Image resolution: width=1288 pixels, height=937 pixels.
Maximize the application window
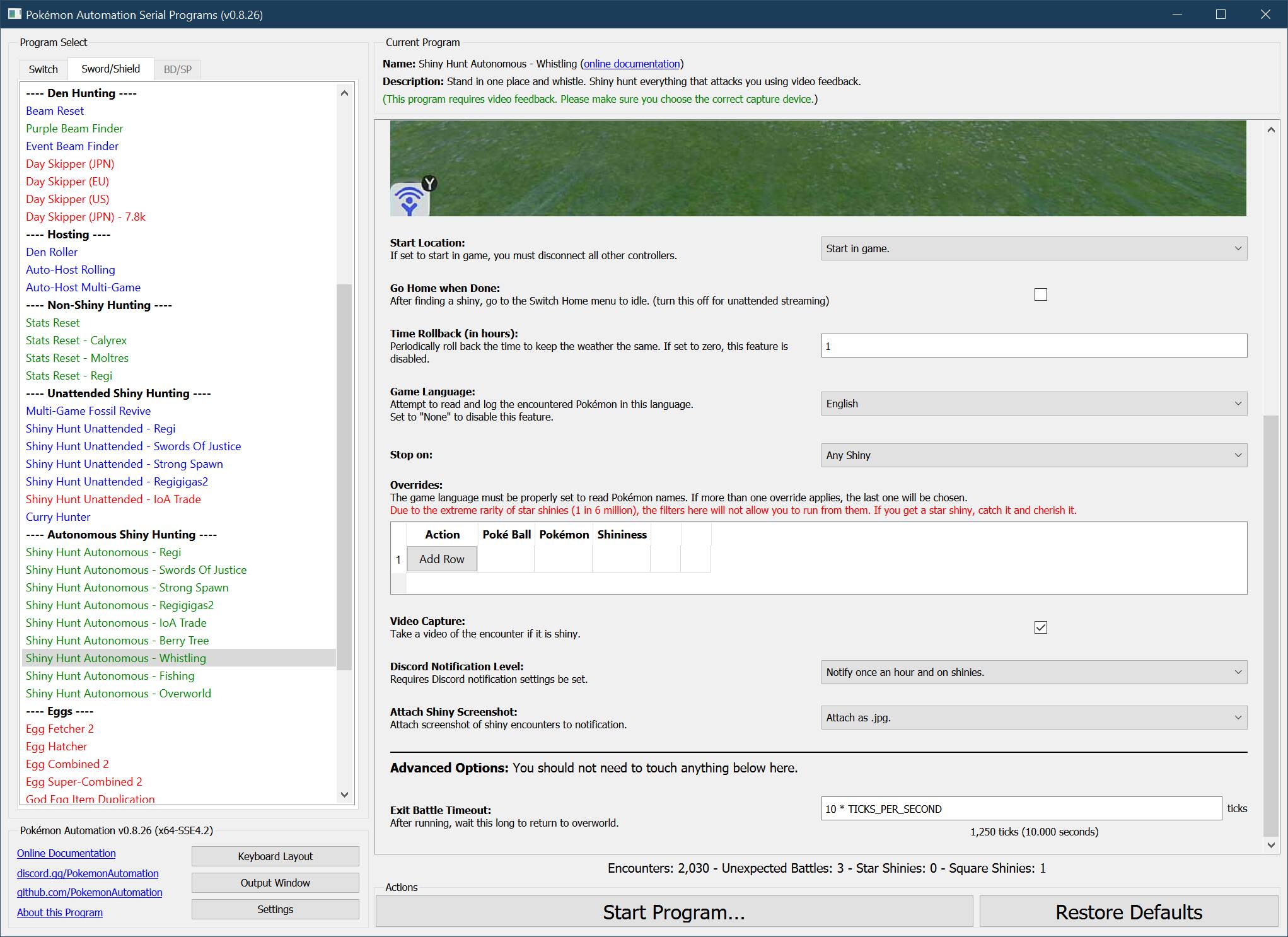[x=1221, y=14]
